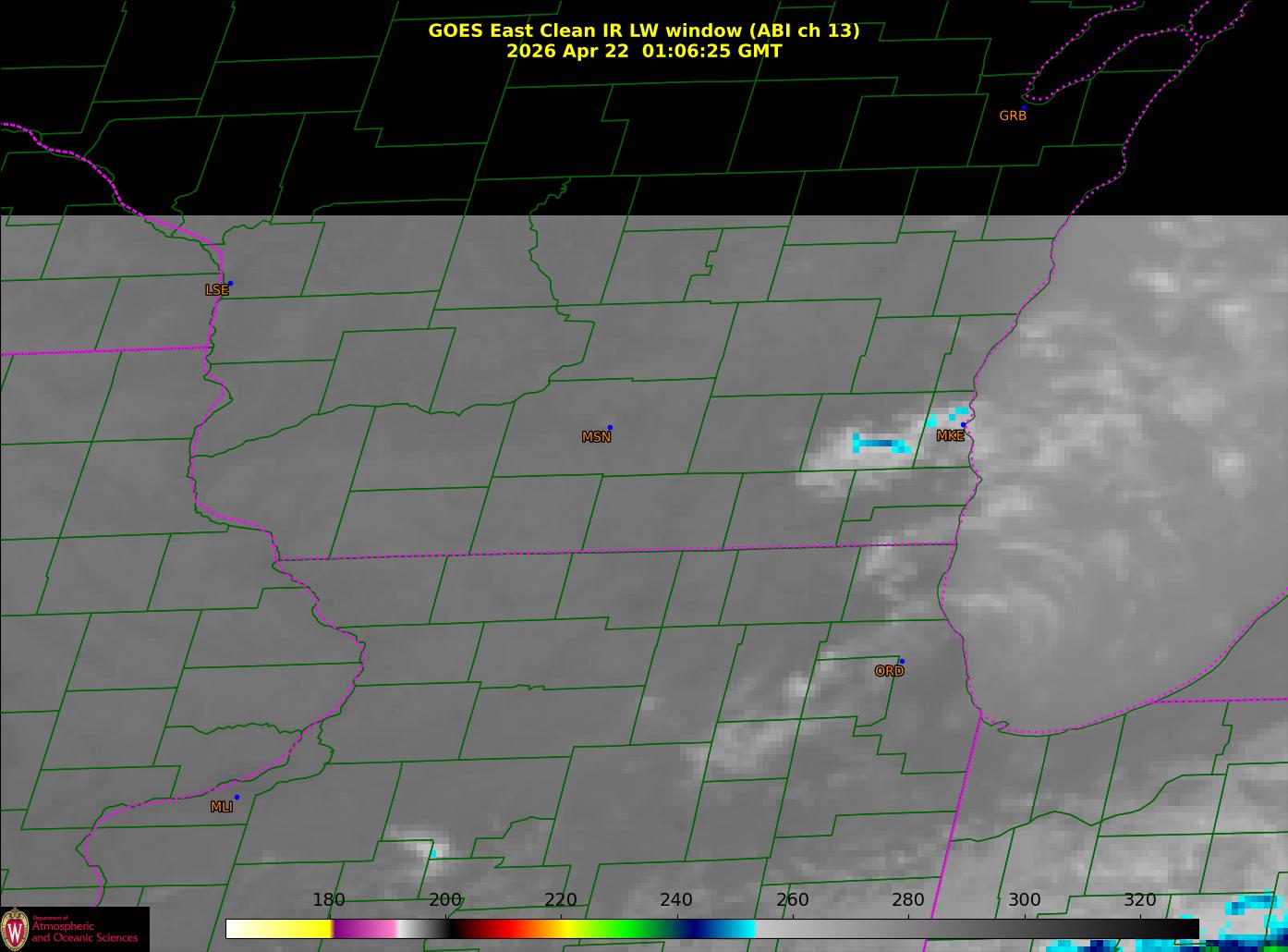This screenshot has height=952, width=1288.
Task: Click the red segment of the colorbar
Action: 499,928
